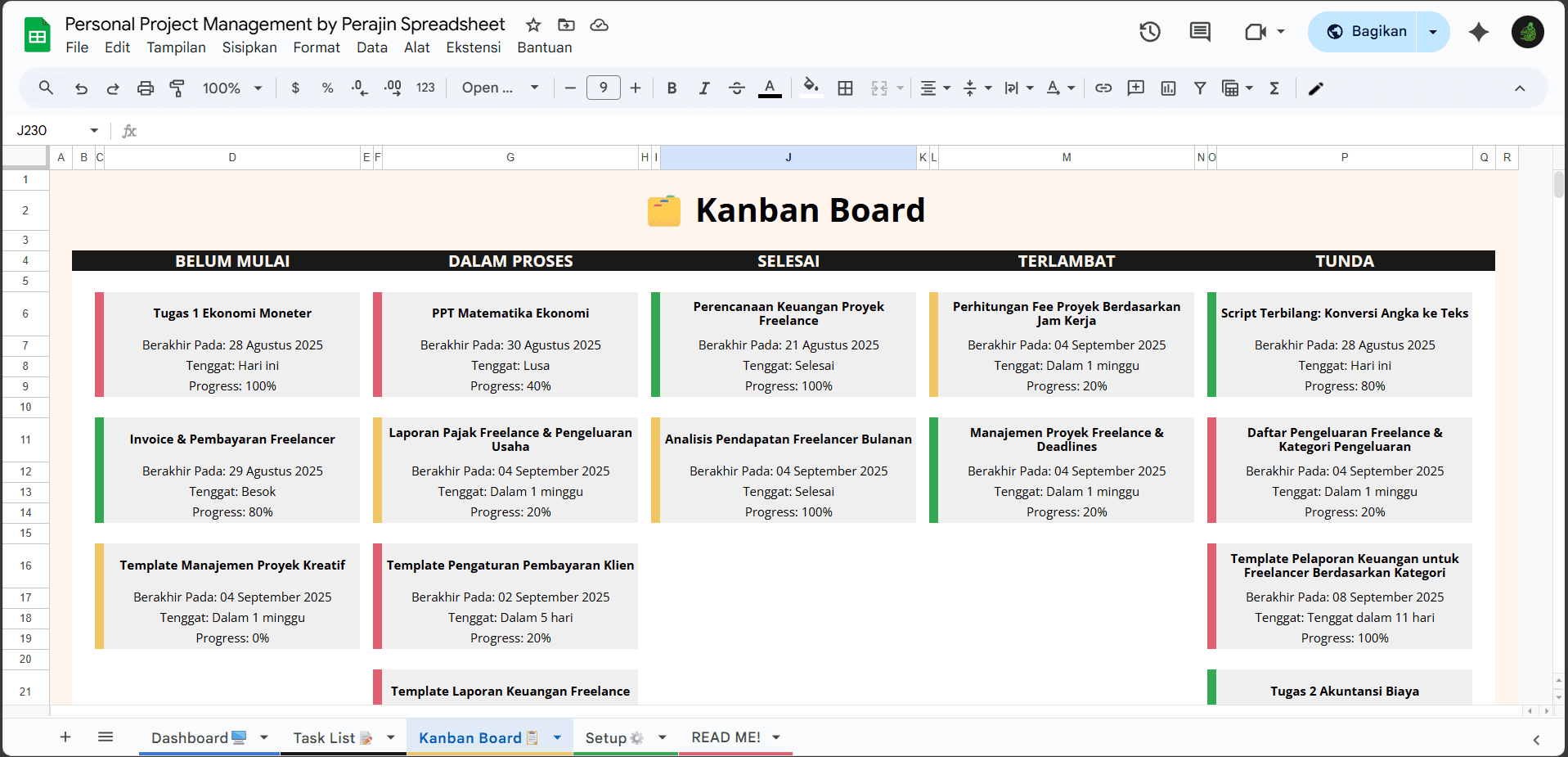Open the borders tool
This screenshot has height=757, width=1568.
pyautogui.click(x=846, y=88)
